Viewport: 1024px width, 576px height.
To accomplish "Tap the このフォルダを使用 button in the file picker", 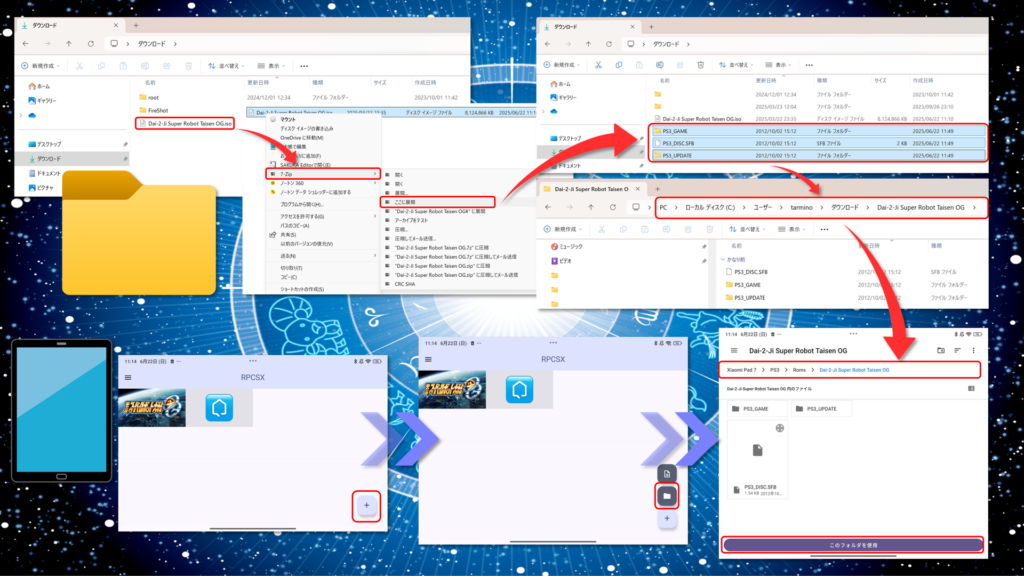I will click(x=853, y=545).
